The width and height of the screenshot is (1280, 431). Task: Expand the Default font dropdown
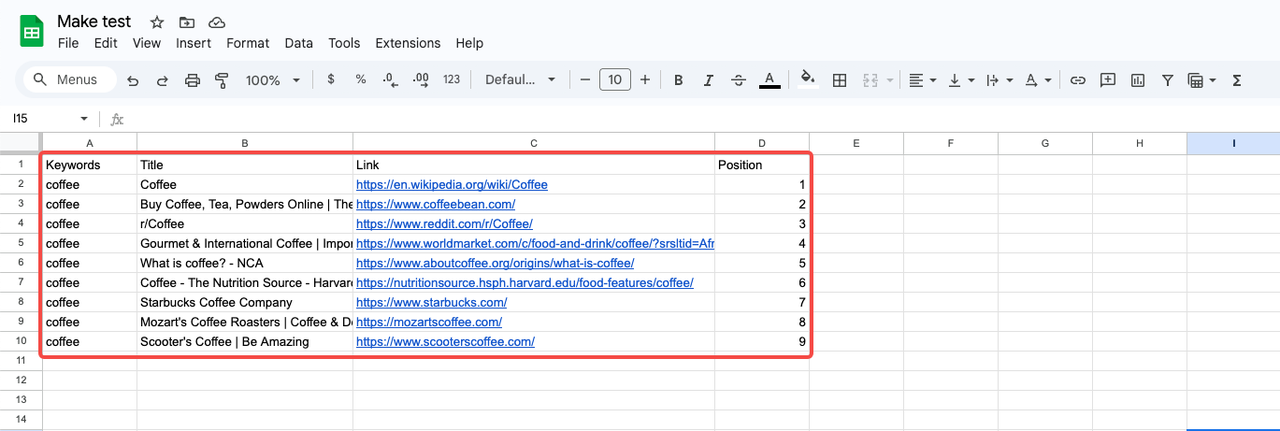pos(520,80)
